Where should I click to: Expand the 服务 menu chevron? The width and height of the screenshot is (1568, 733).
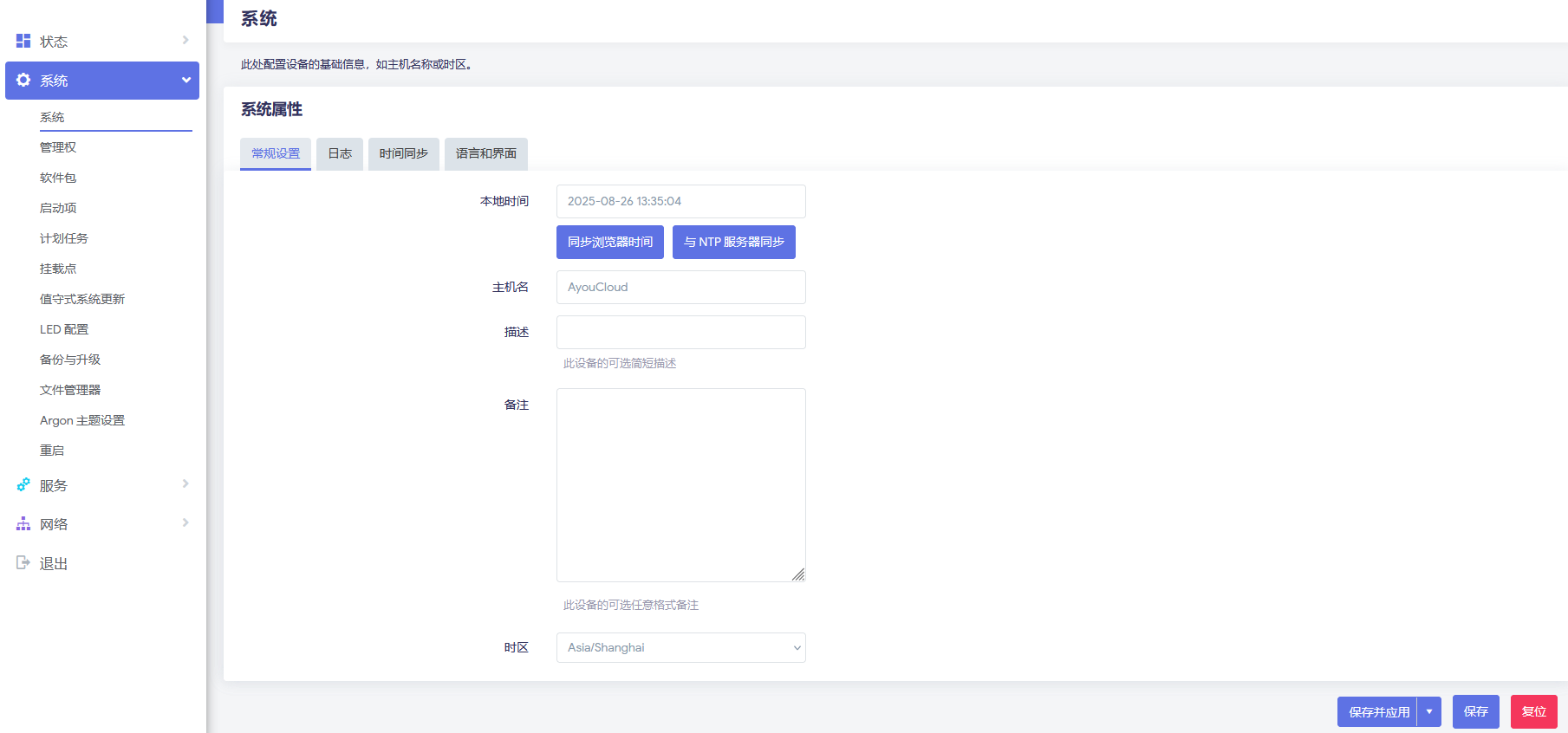point(185,483)
